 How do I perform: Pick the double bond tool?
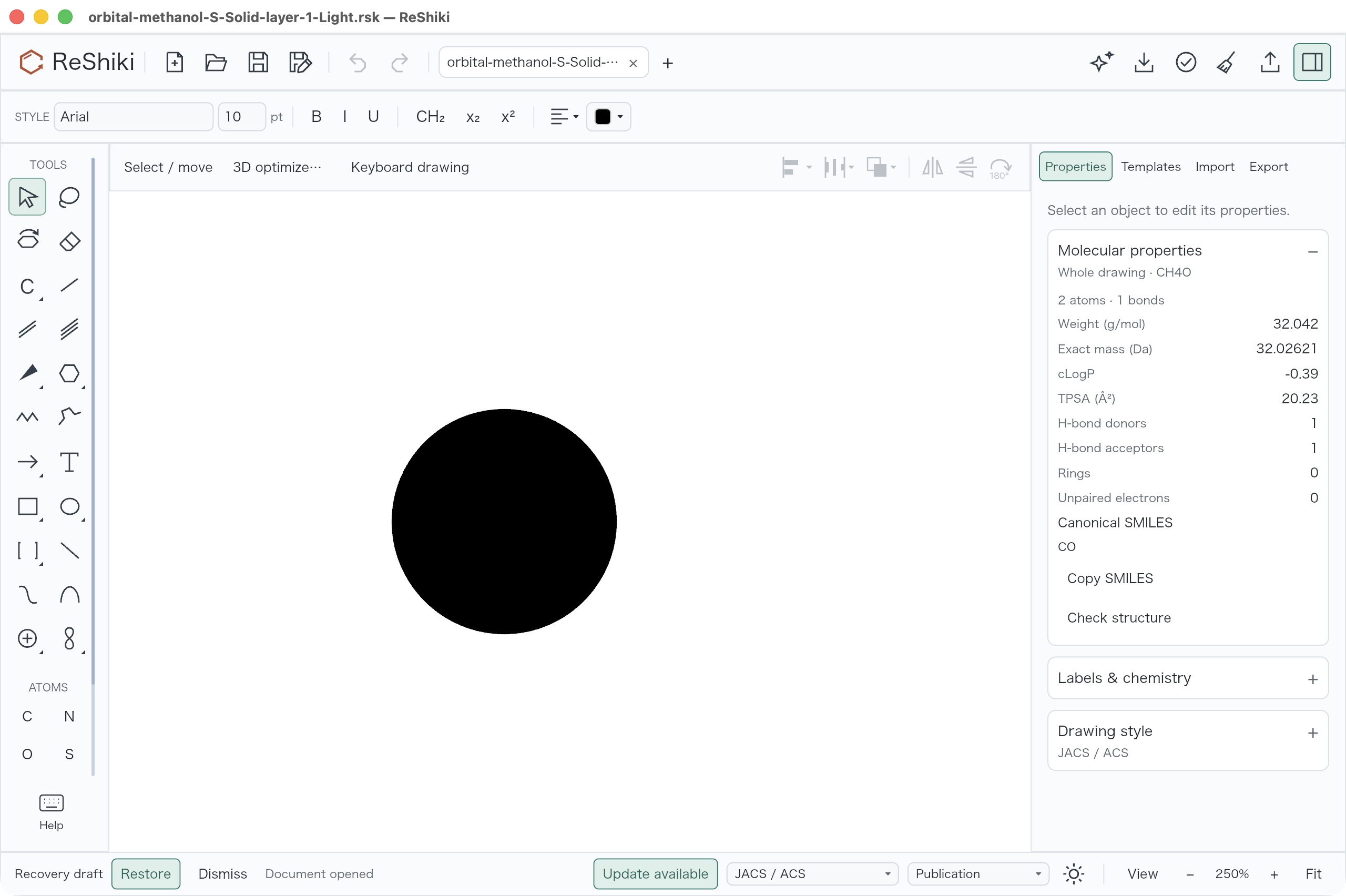(27, 329)
